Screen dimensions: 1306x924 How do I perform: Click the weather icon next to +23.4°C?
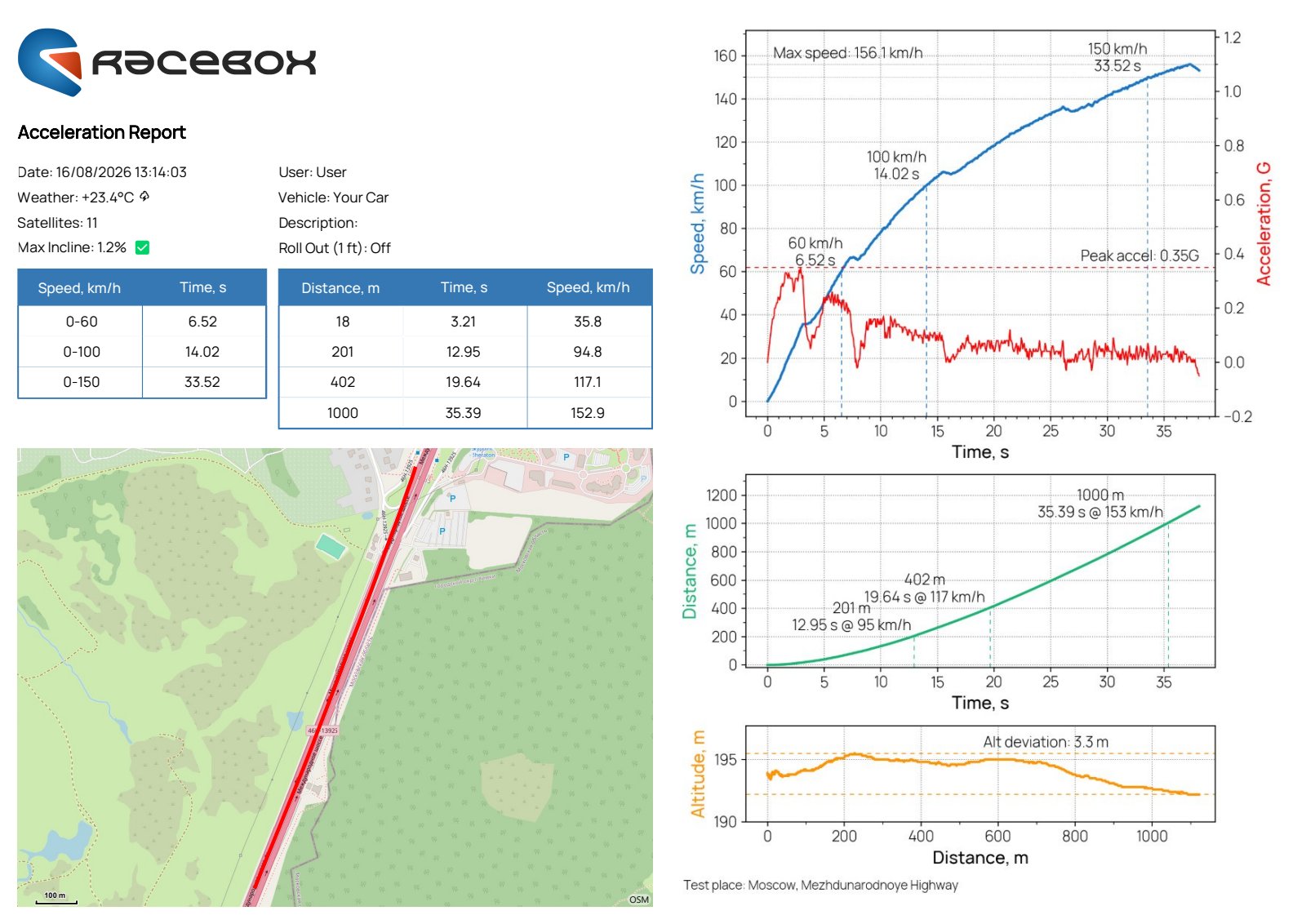[144, 196]
